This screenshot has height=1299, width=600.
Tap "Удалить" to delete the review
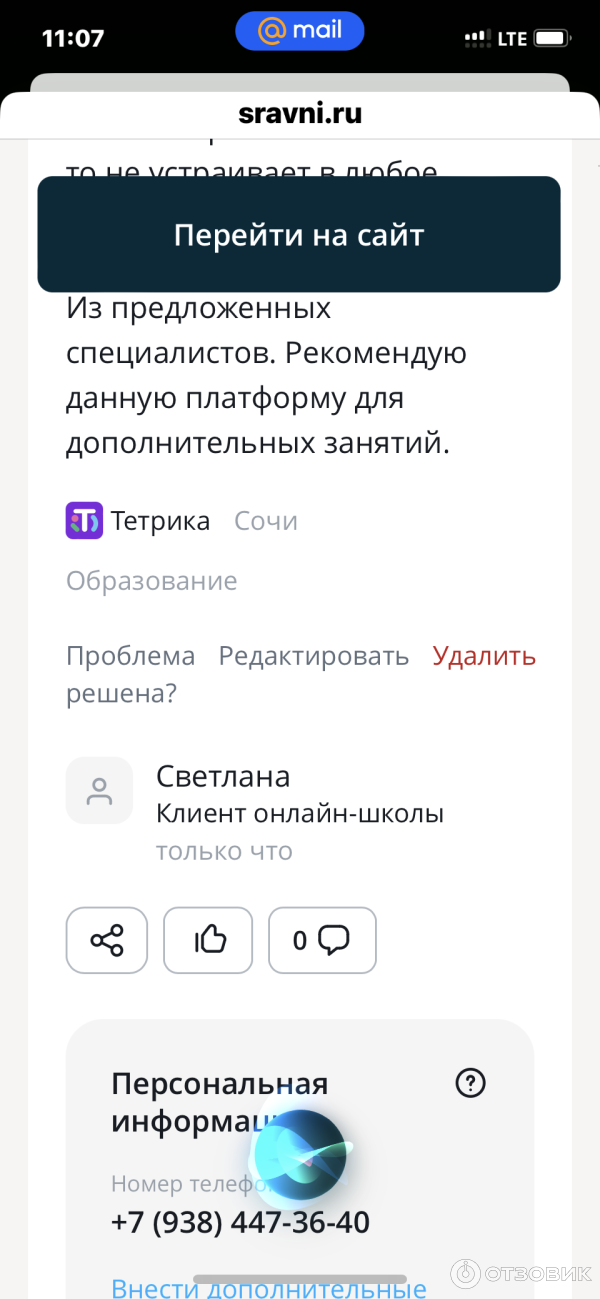[x=484, y=656]
